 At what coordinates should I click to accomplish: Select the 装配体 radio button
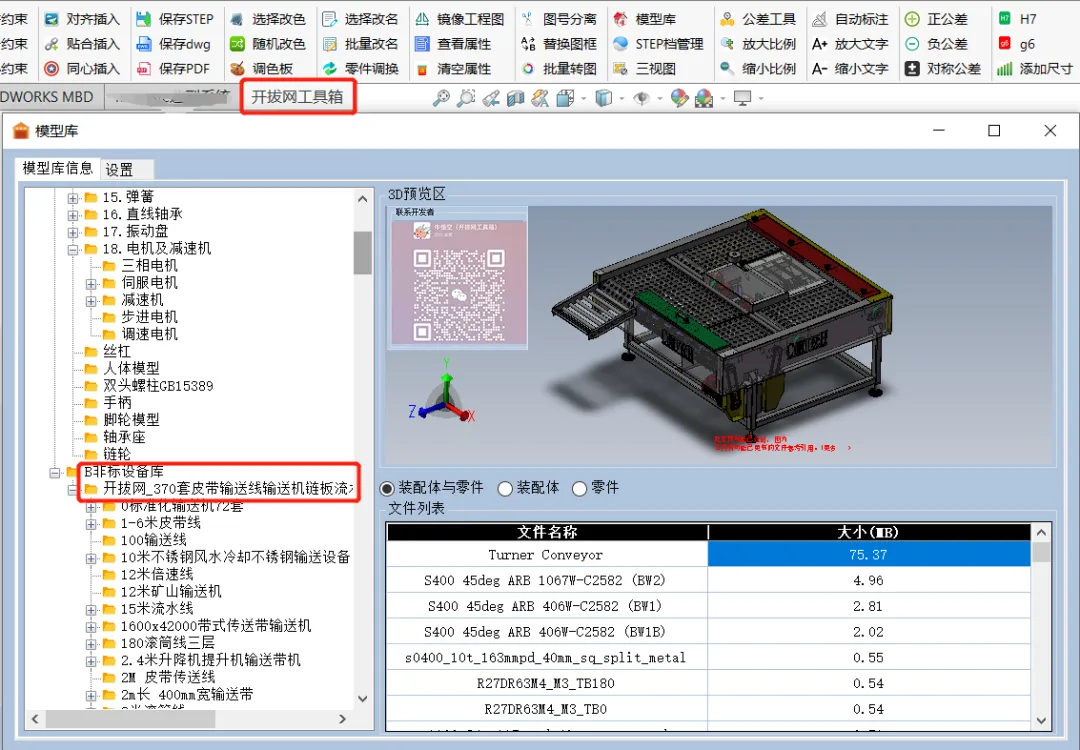coord(505,488)
